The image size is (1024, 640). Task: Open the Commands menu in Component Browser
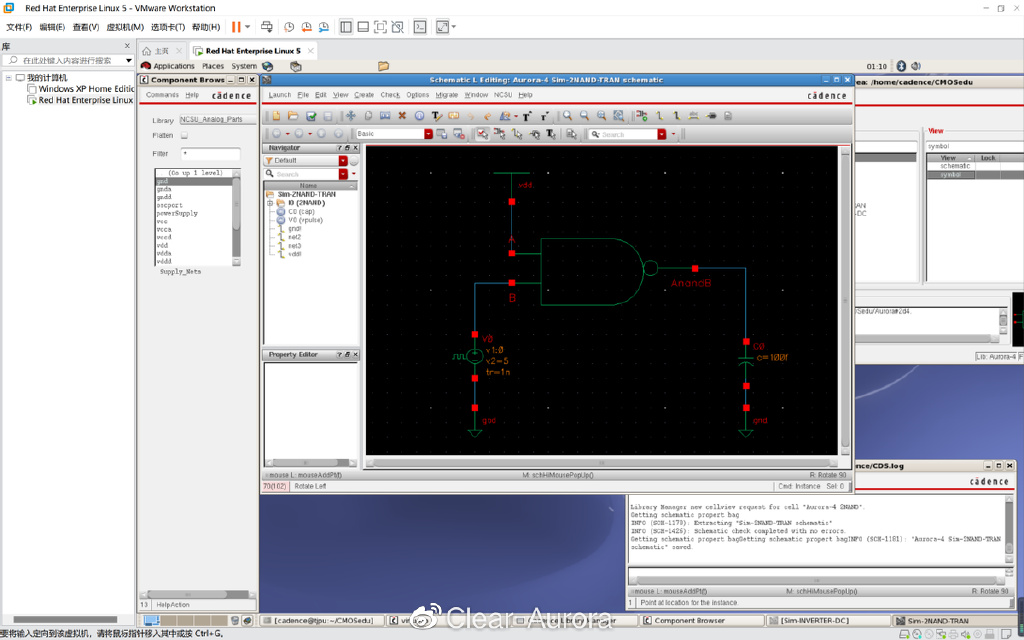click(x=162, y=95)
